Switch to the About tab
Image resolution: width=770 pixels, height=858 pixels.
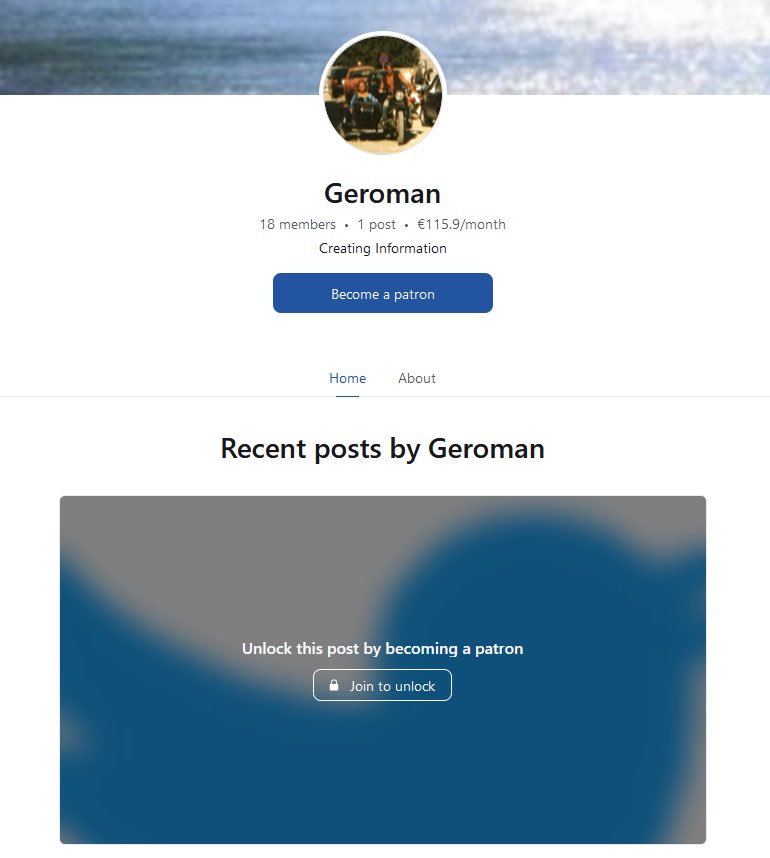tap(416, 378)
